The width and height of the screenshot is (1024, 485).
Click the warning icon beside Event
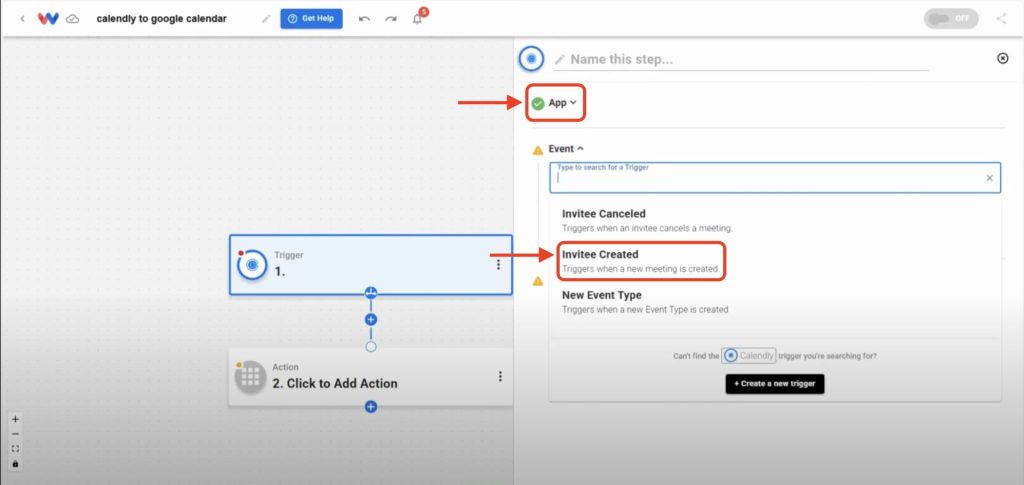pos(537,150)
